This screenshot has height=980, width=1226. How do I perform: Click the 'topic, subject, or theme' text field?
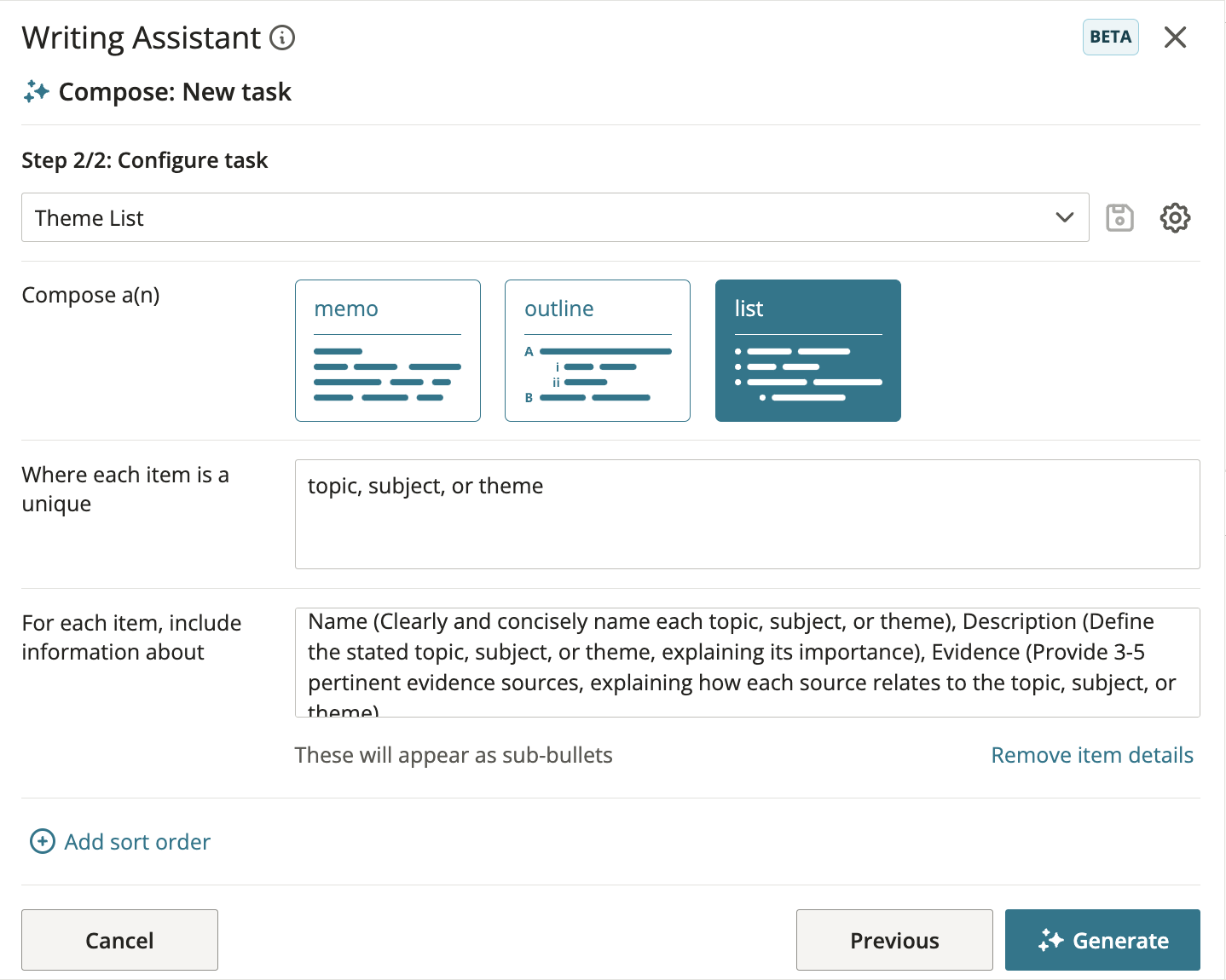click(x=748, y=514)
